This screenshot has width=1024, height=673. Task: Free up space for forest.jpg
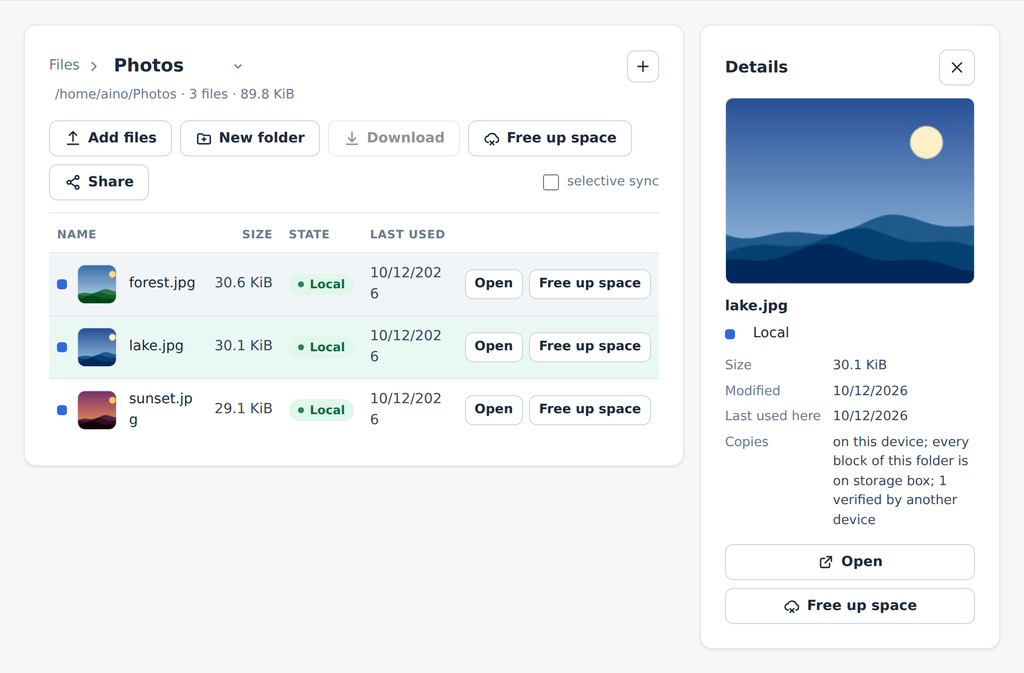click(x=590, y=283)
